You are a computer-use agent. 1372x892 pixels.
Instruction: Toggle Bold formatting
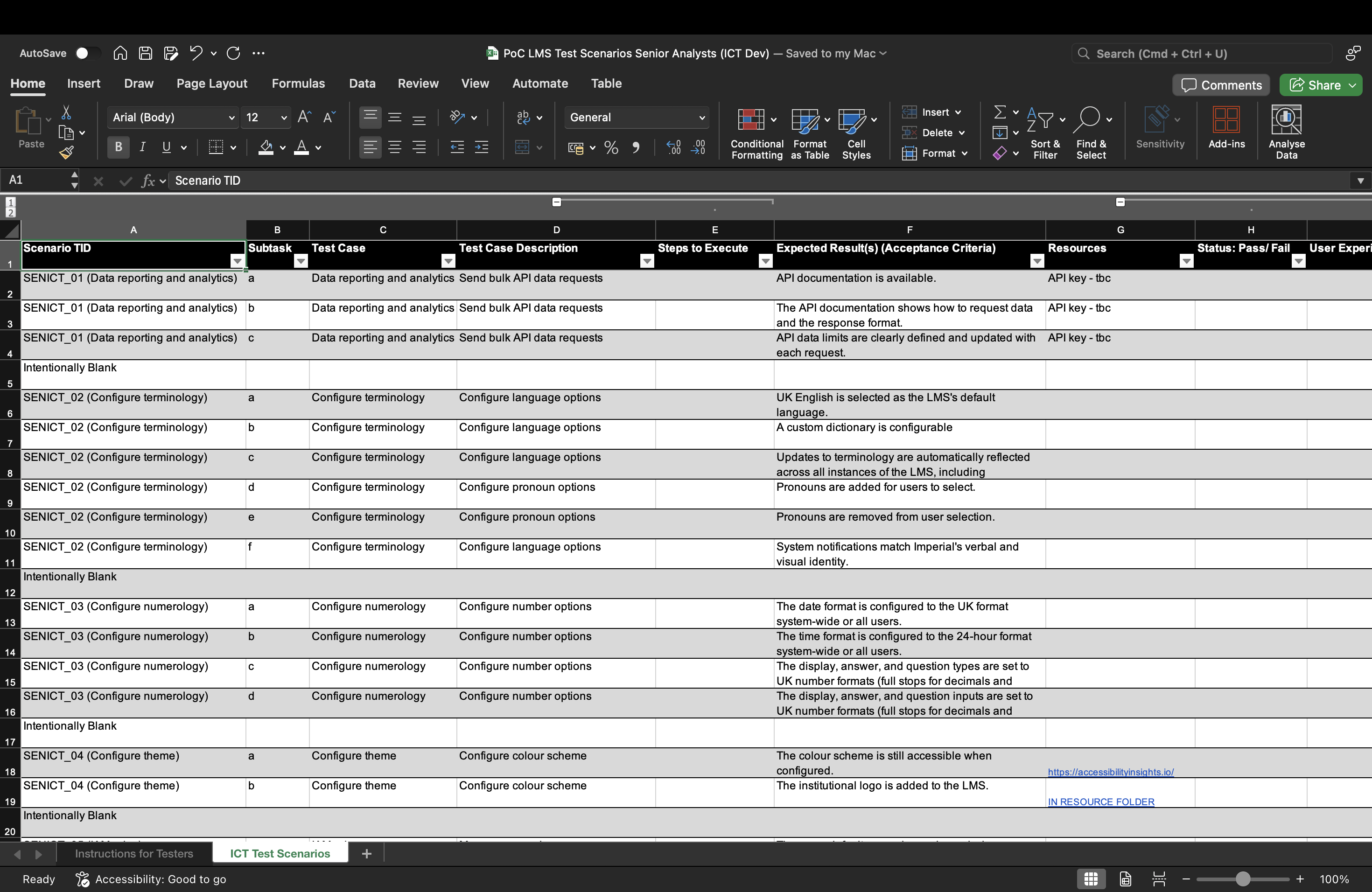(x=118, y=147)
